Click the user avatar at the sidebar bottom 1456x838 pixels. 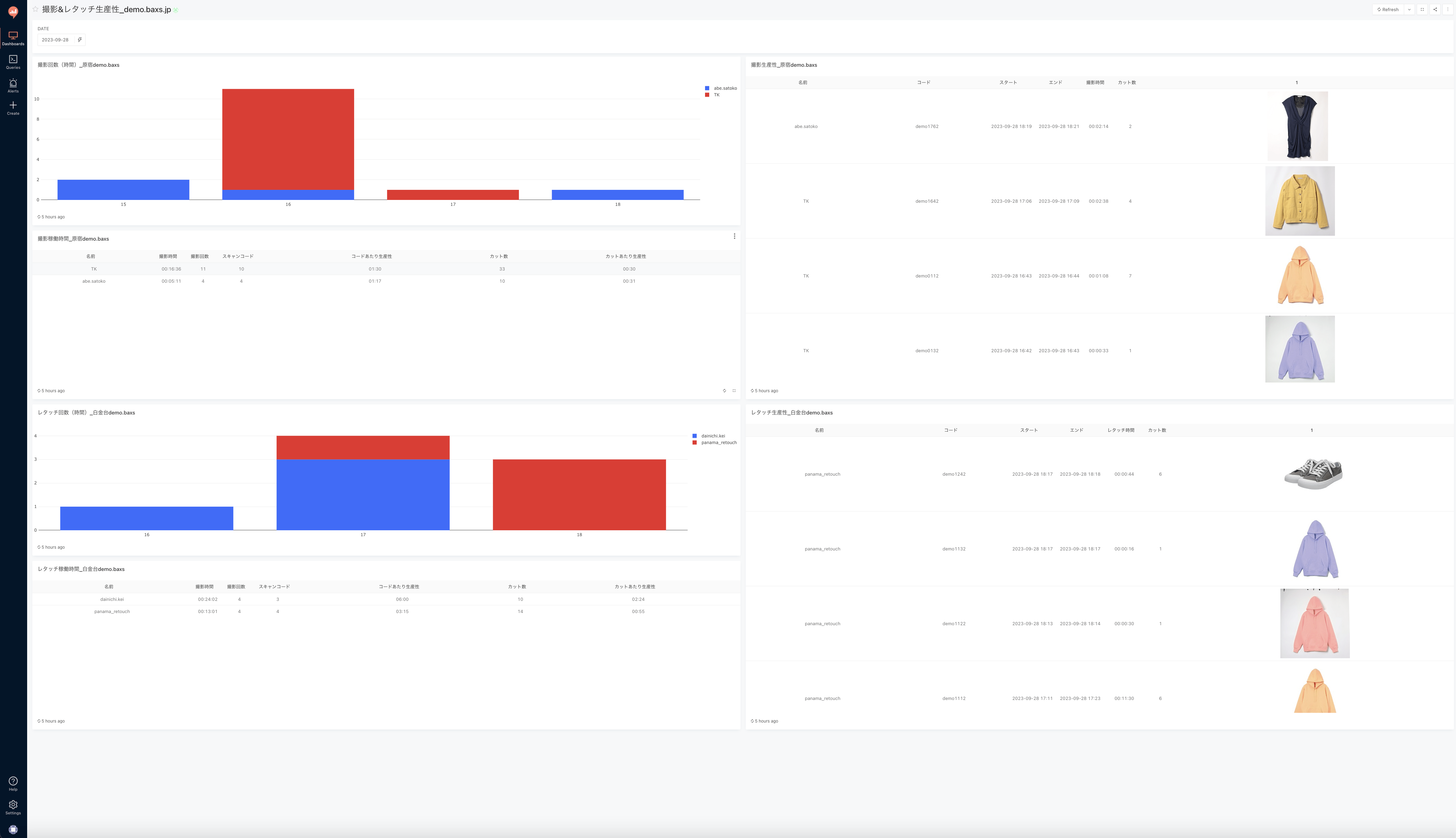point(13,829)
